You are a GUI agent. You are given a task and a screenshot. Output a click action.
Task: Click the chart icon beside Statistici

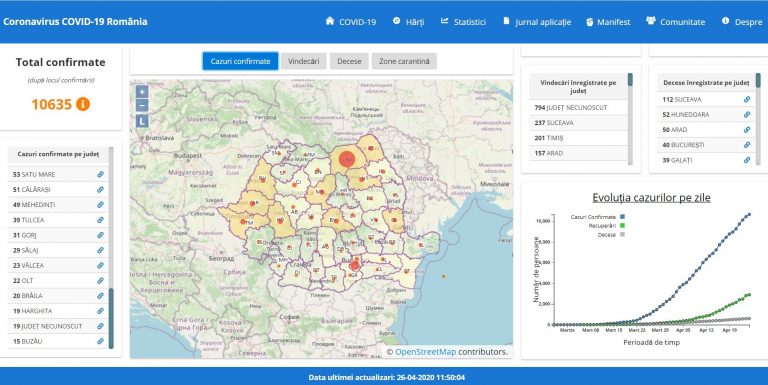[x=444, y=21]
